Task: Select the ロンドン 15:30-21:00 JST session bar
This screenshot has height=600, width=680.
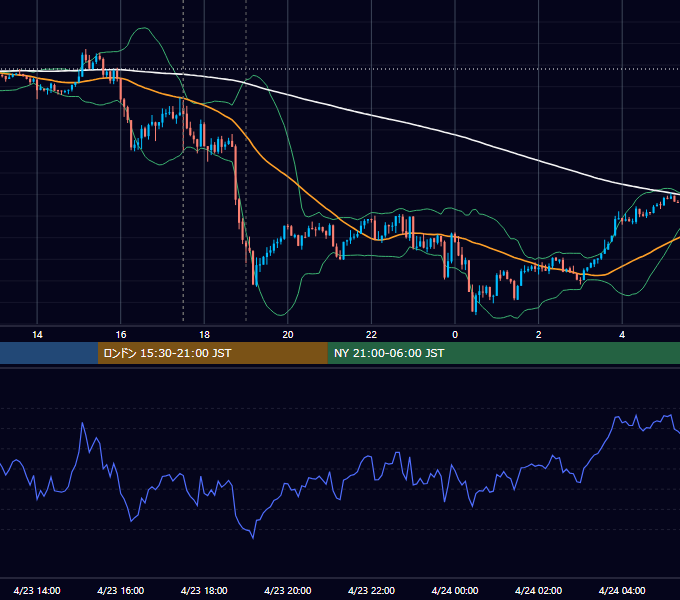Action: 212,353
